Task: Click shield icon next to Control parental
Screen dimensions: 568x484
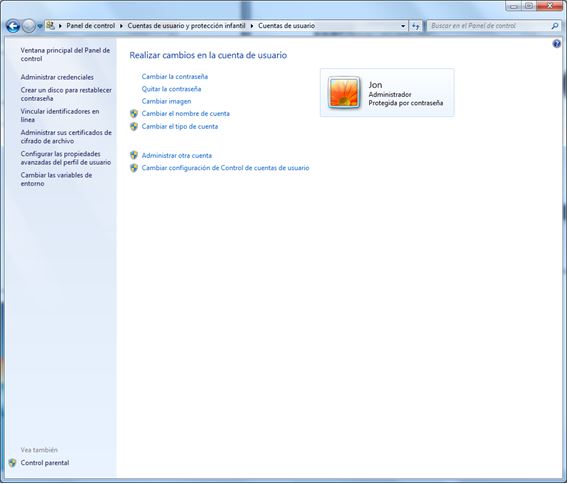Action: (12, 463)
